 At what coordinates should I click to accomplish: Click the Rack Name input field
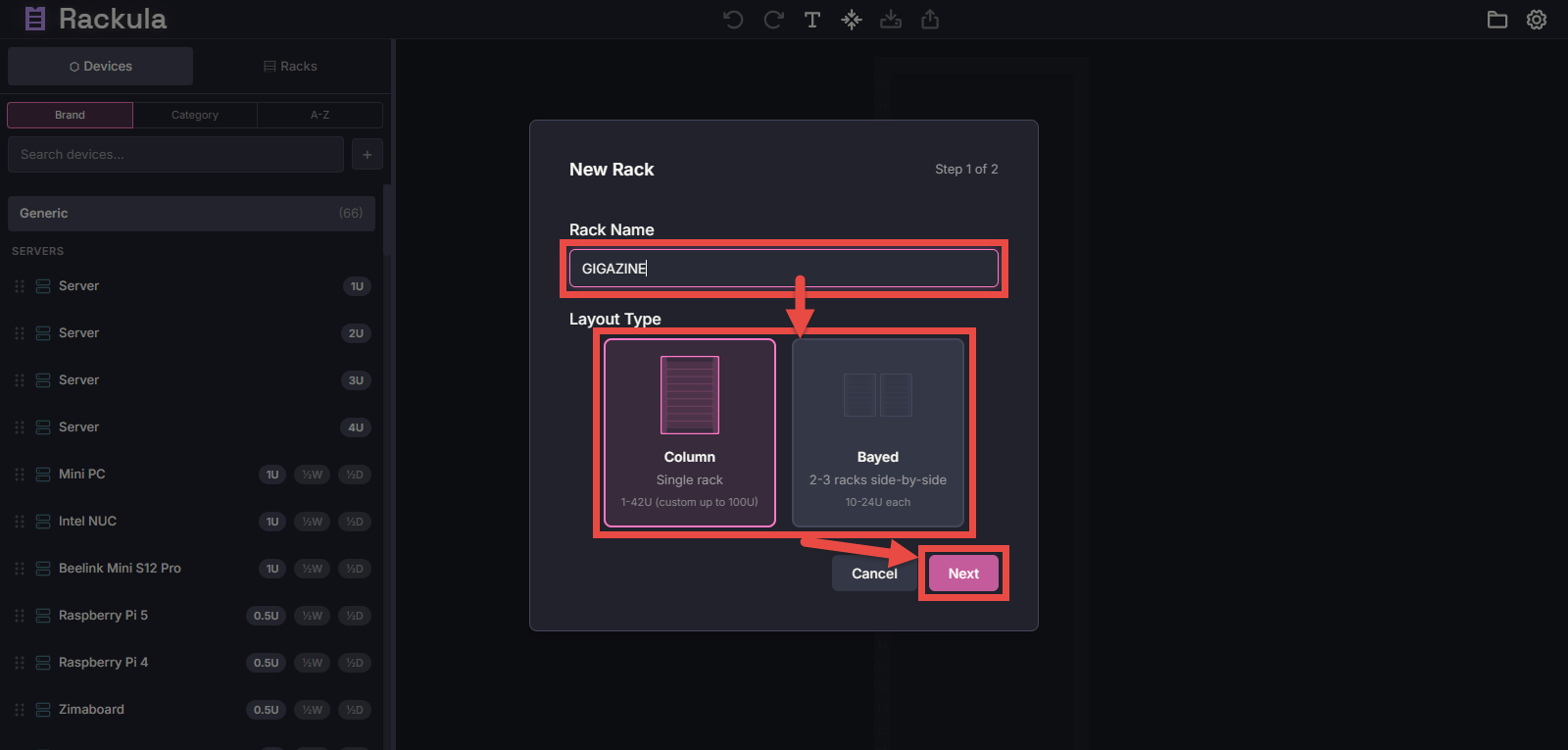click(x=784, y=269)
